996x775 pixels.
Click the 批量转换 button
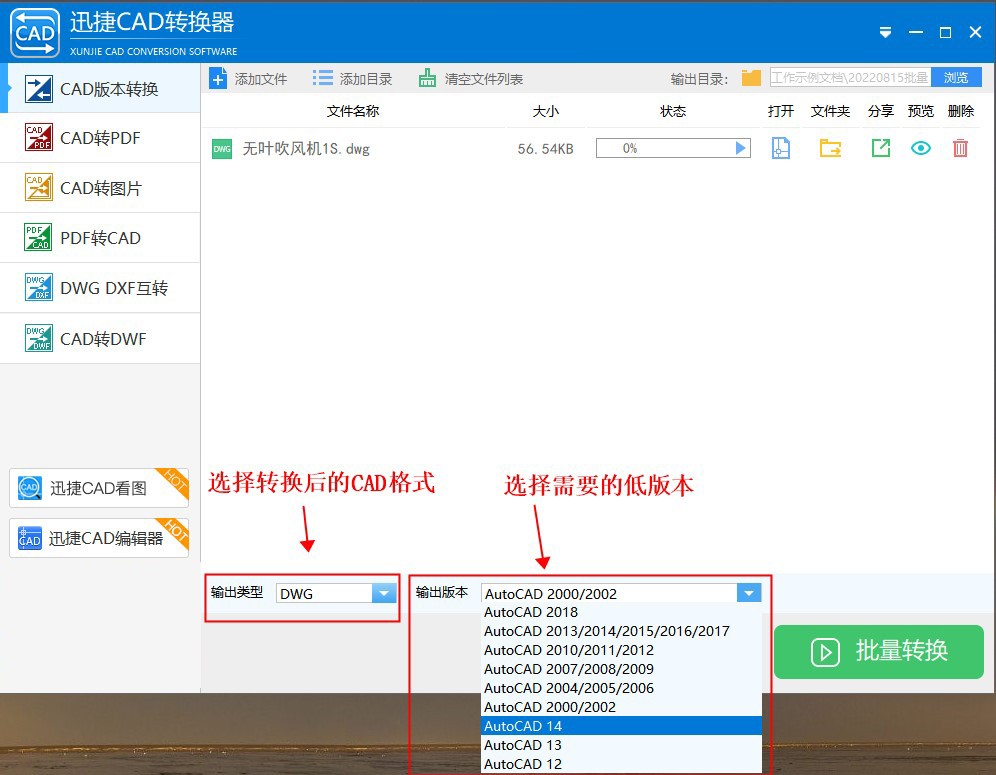[x=878, y=652]
